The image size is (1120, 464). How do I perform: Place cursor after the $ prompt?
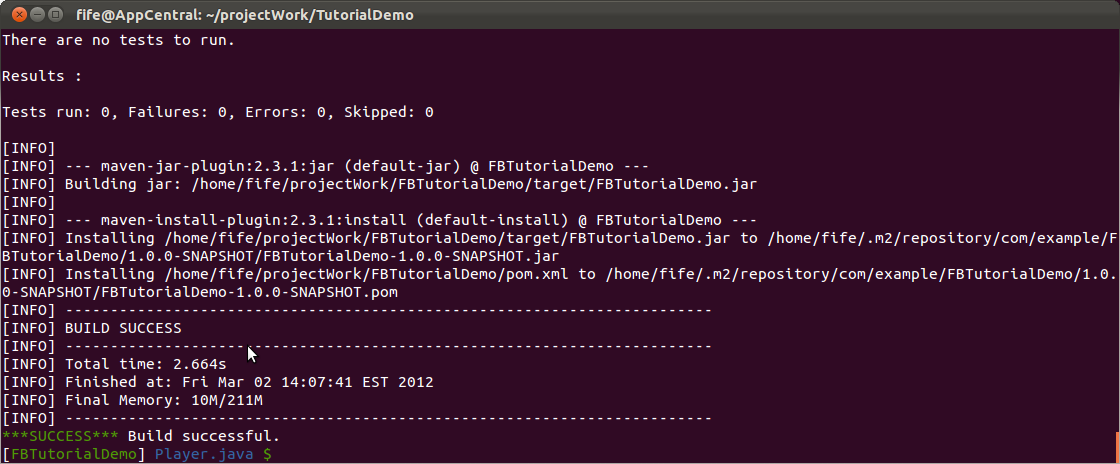[x=277, y=454]
